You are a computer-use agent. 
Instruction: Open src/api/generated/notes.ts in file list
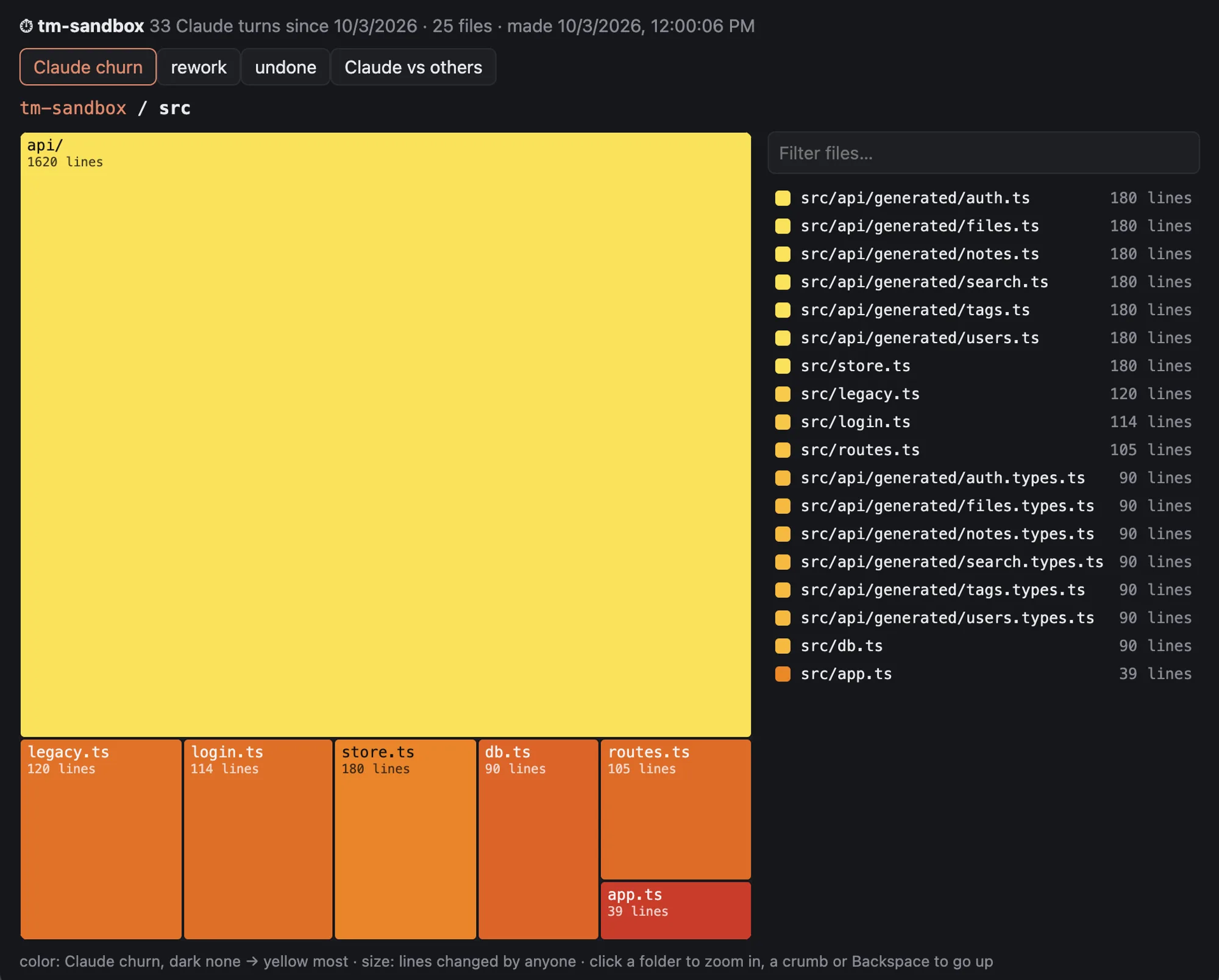pyautogui.click(x=984, y=254)
